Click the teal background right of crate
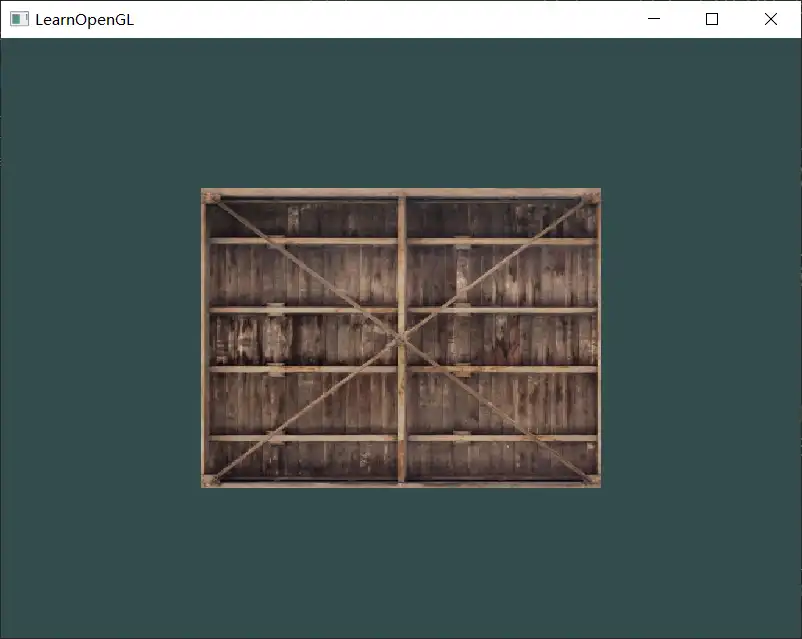Screen dimensions: 802x639 [x=700, y=340]
